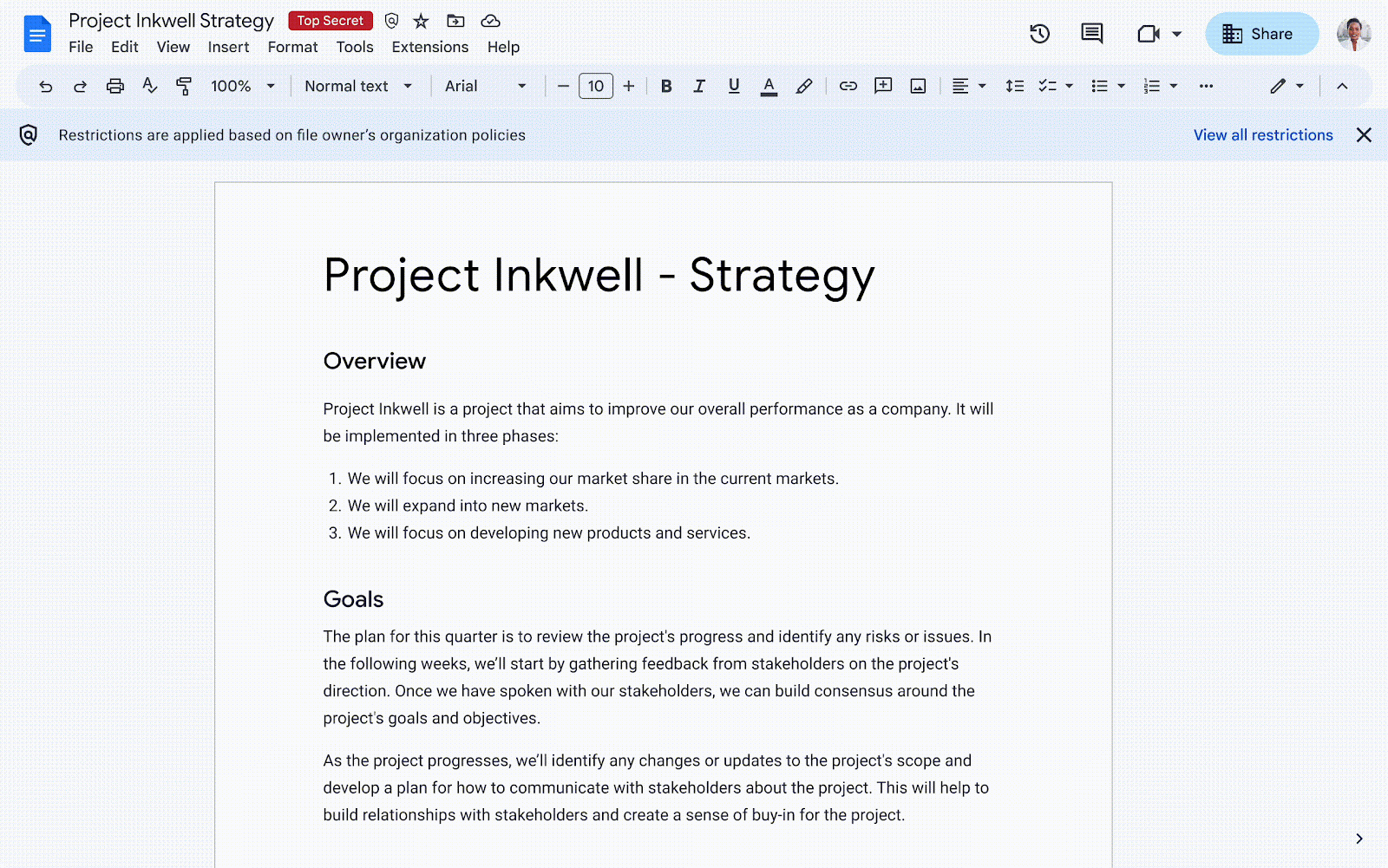
Task: Open the Editing mode pencil dropdown
Action: (x=1287, y=86)
